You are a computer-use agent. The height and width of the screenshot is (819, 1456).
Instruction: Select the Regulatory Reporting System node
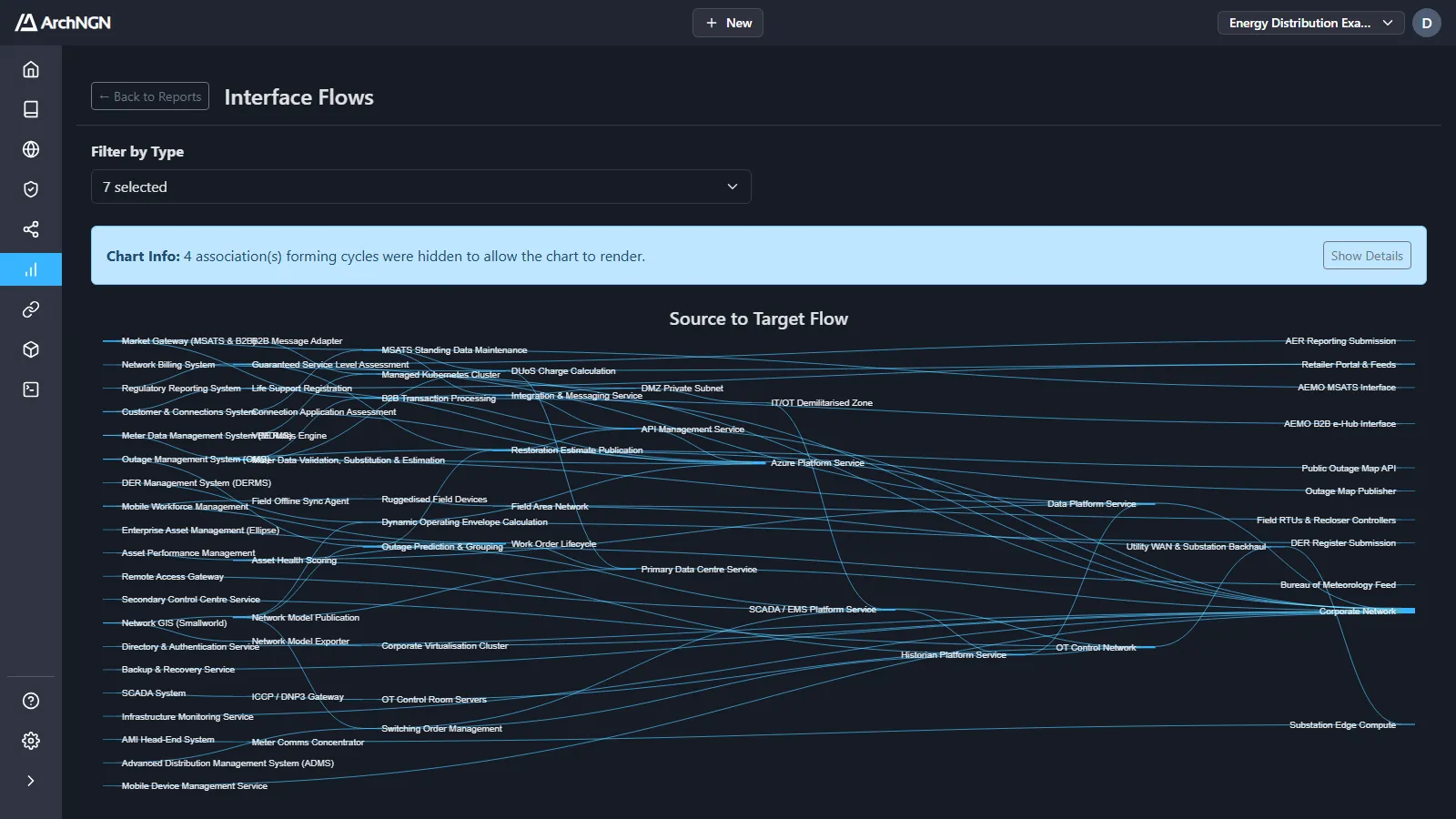point(181,389)
